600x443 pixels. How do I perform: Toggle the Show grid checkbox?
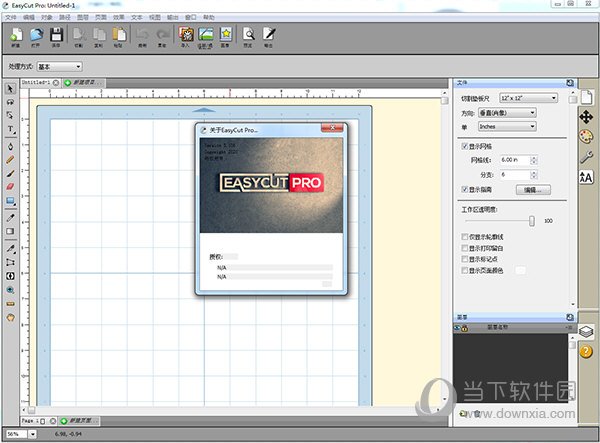point(465,146)
